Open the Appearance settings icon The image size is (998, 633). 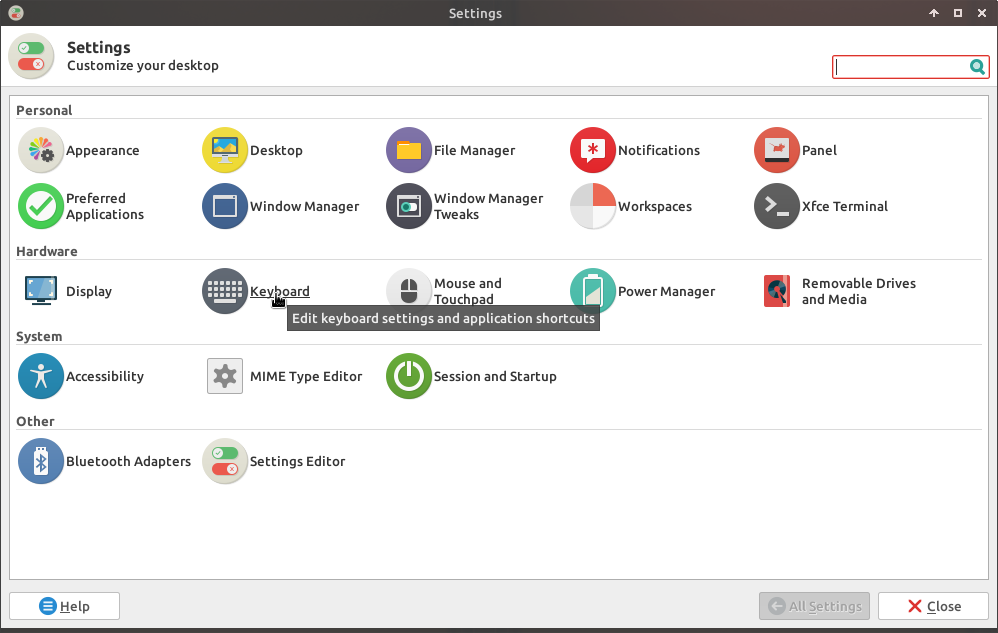[x=41, y=150]
